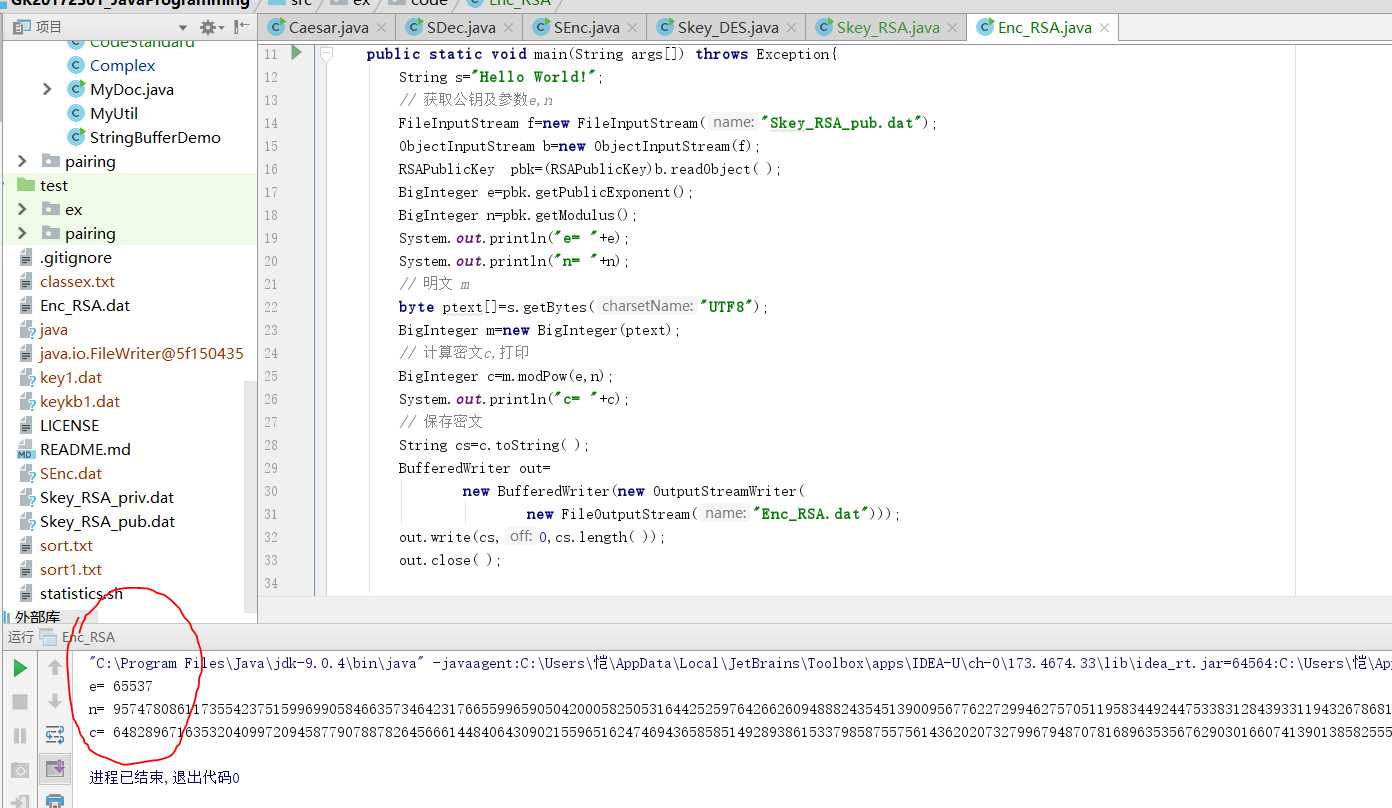Select 外部库 external libraries node
1392x808 pixels.
[x=37, y=617]
